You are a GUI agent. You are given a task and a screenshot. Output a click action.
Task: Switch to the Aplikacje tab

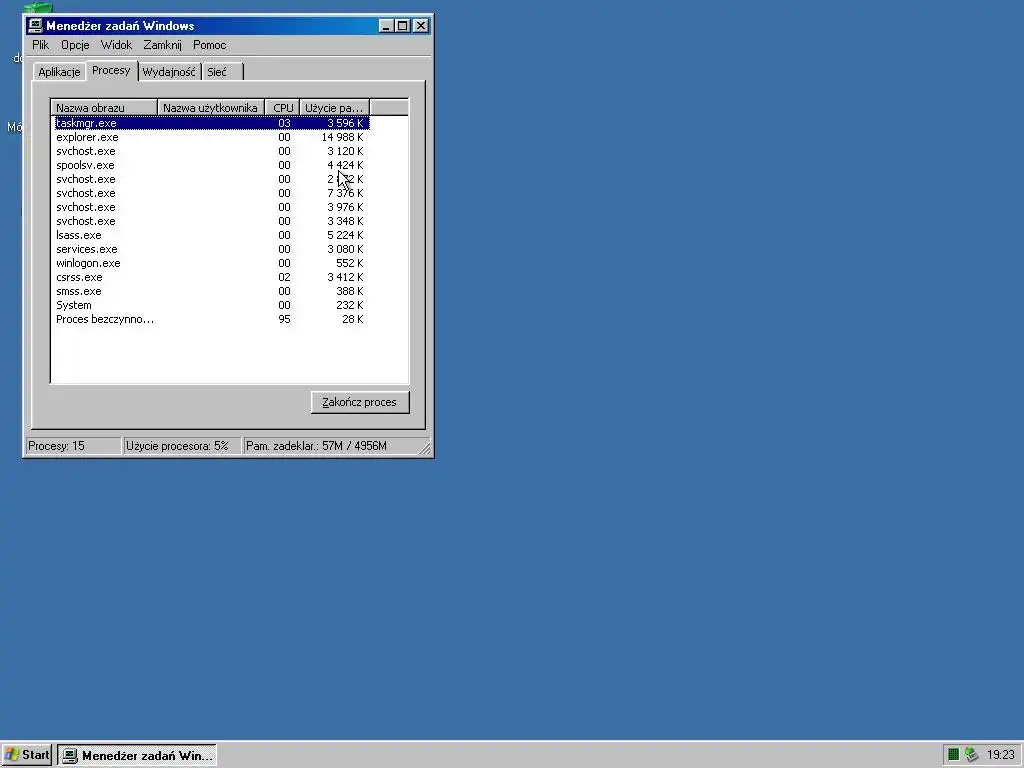[59, 72]
